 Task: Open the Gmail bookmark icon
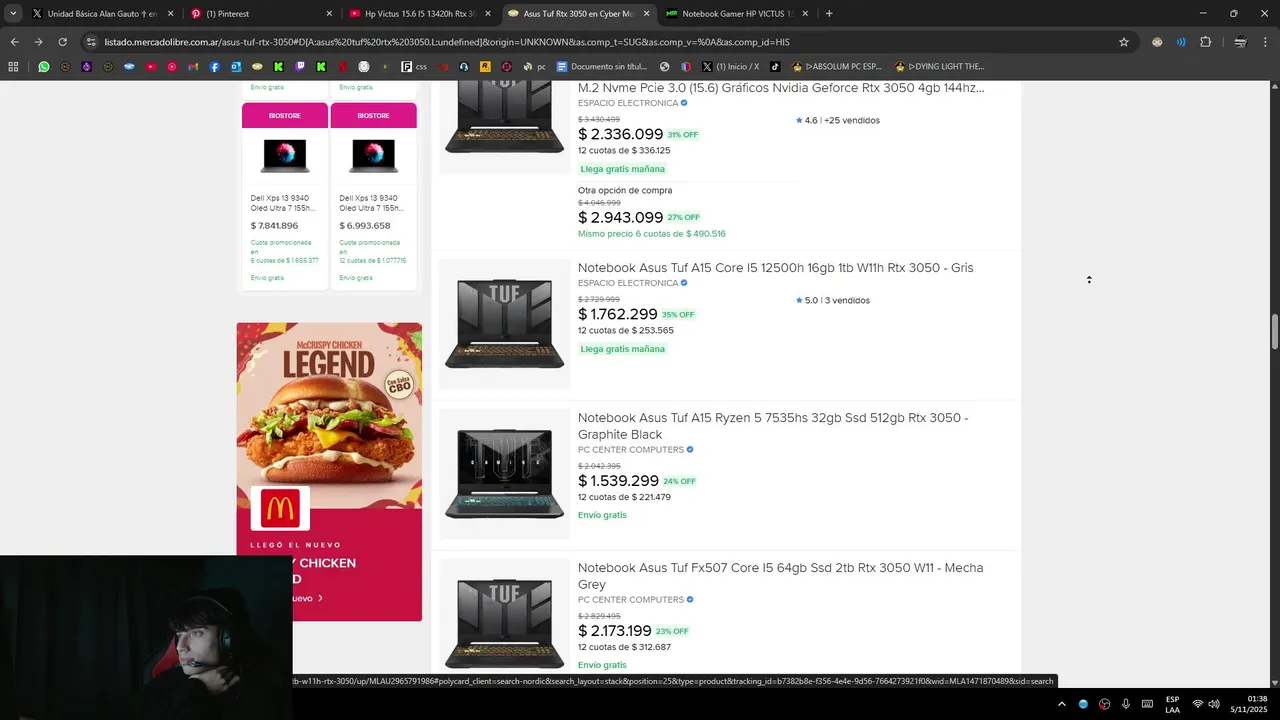tap(193, 67)
